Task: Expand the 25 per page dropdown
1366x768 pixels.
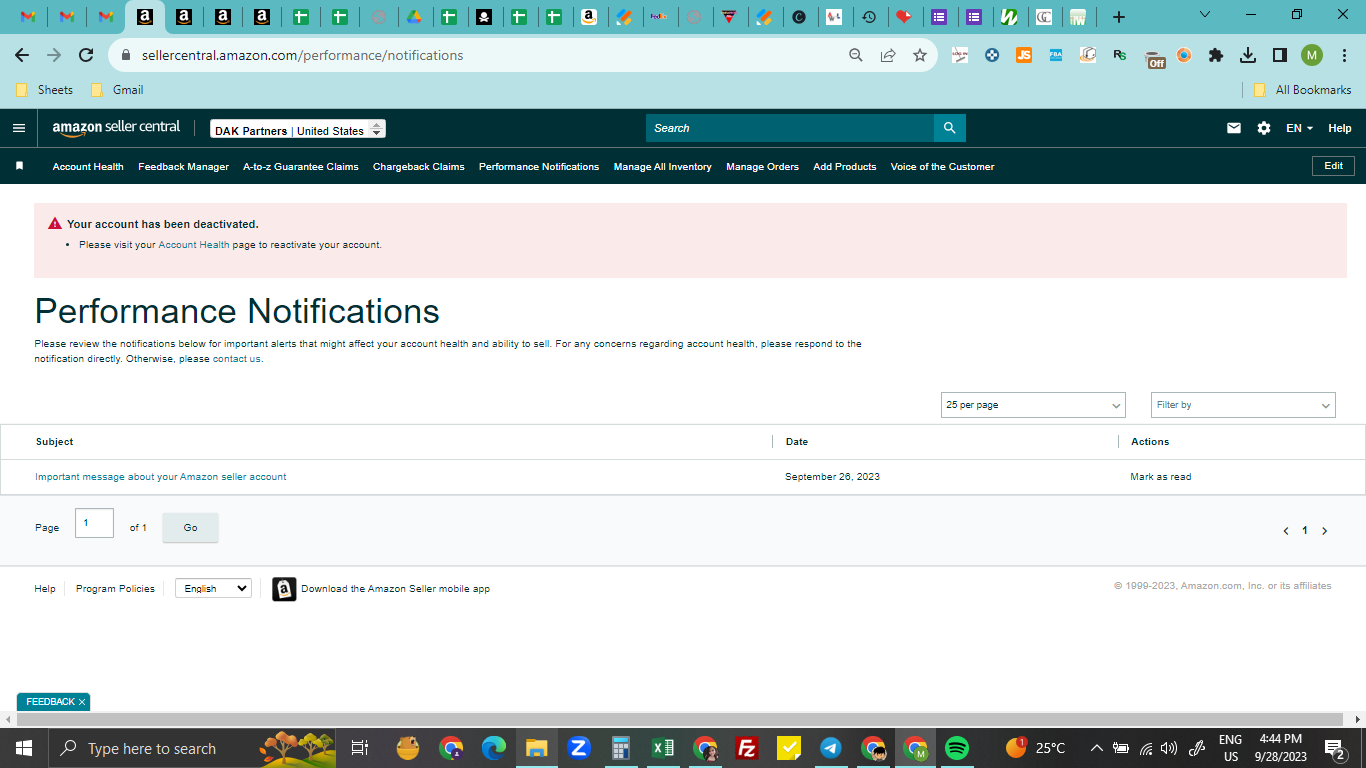Action: [x=1033, y=405]
